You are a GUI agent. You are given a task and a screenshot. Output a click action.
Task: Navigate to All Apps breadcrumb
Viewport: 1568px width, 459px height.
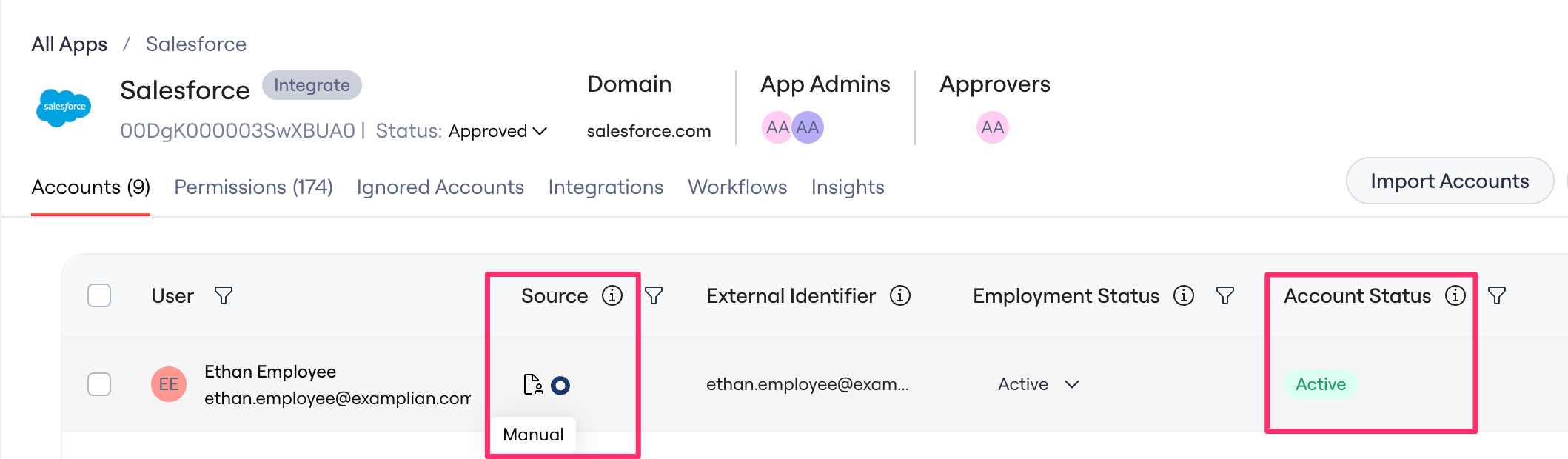[70, 44]
